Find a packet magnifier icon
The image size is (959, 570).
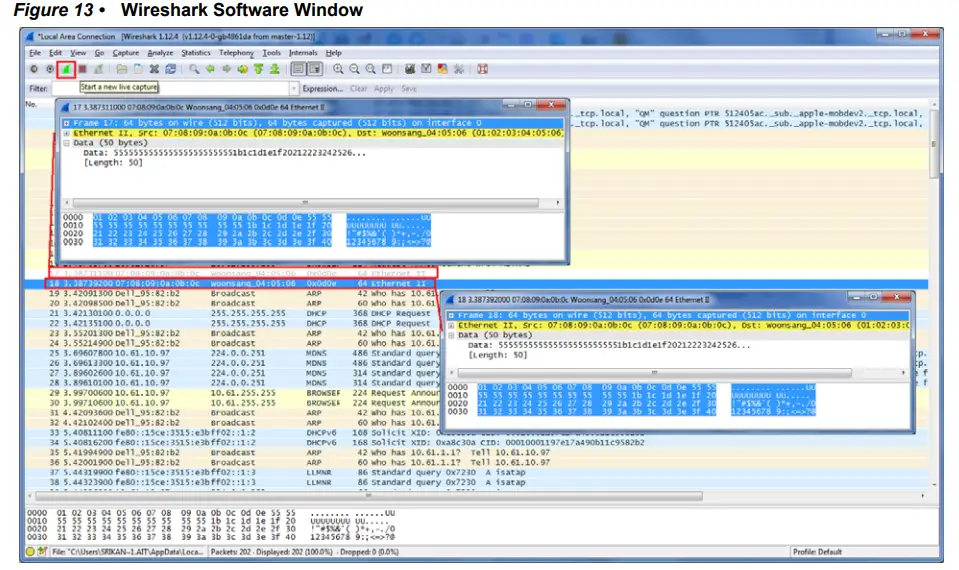(194, 69)
